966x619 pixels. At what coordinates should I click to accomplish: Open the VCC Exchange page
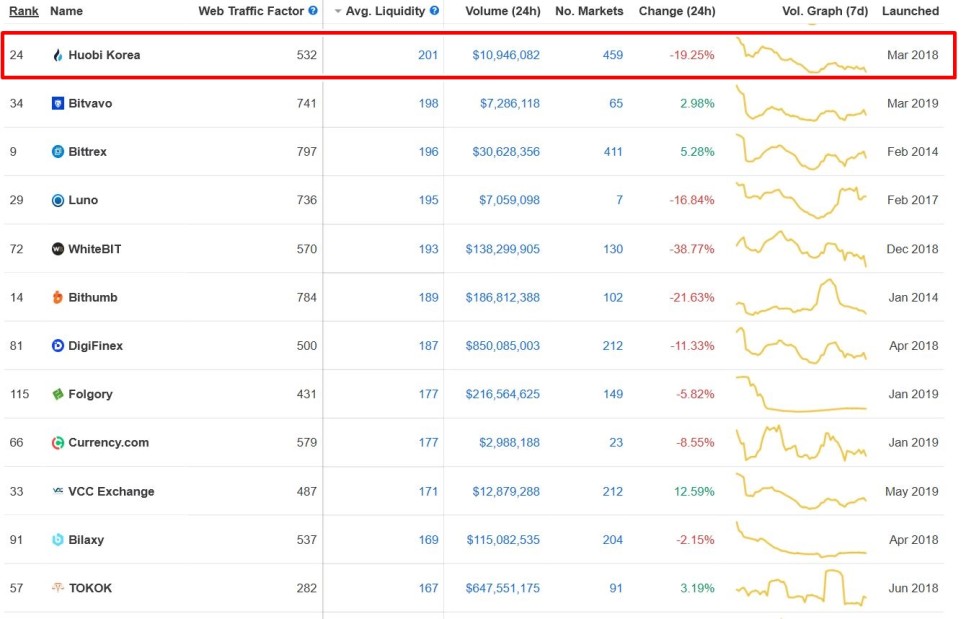tap(112, 492)
